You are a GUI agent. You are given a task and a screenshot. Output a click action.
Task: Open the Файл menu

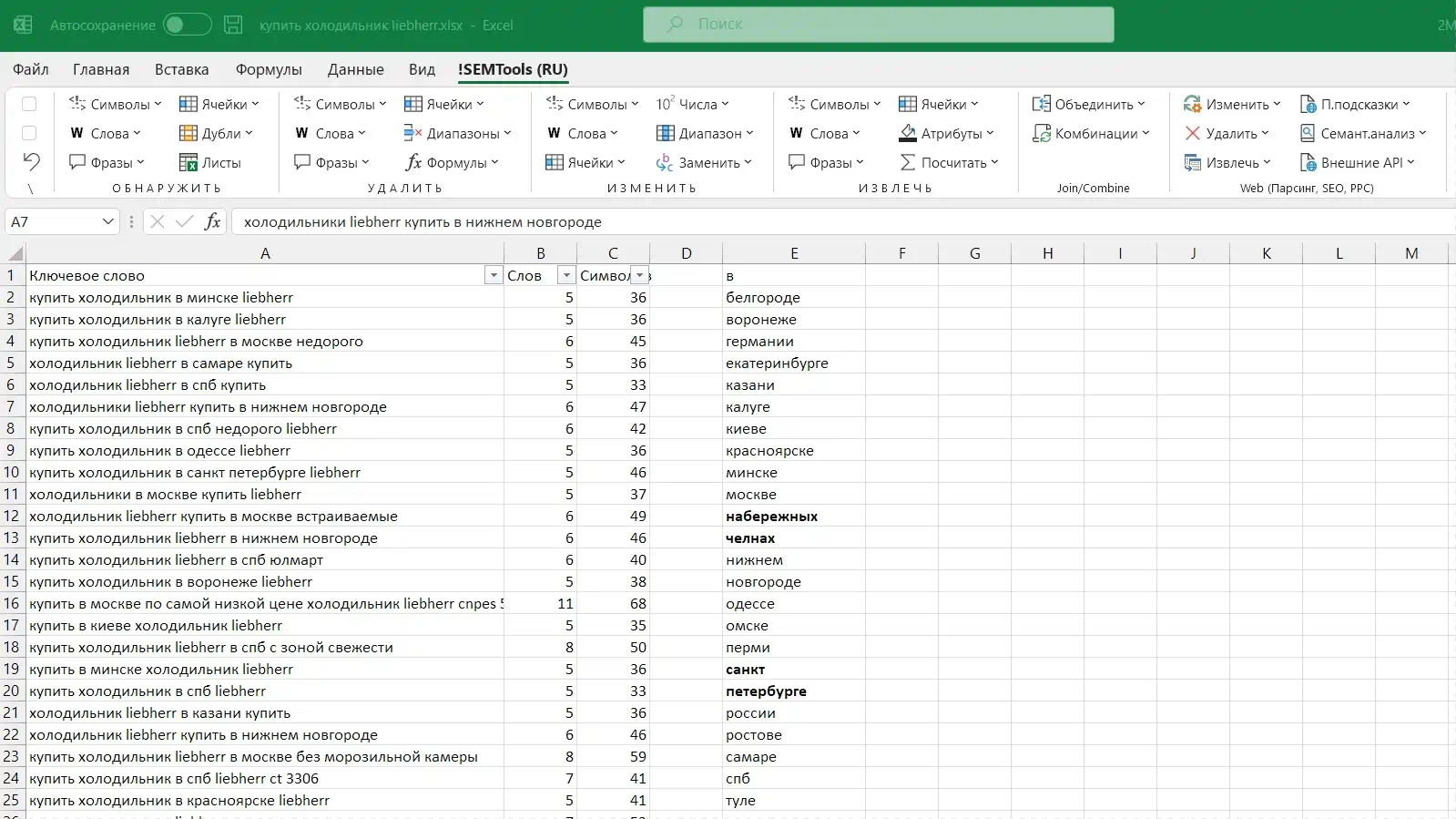pyautogui.click(x=31, y=69)
